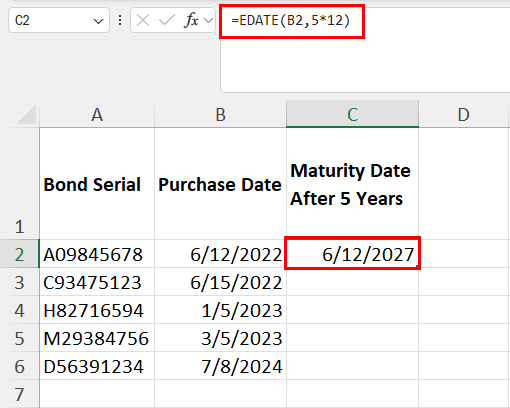The height and width of the screenshot is (408, 510).
Task: Select empty cell A7 below D56391234
Action: pyautogui.click(x=97, y=394)
